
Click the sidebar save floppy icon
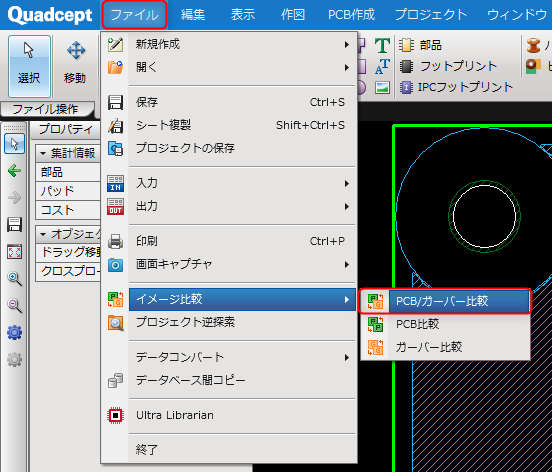click(14, 224)
